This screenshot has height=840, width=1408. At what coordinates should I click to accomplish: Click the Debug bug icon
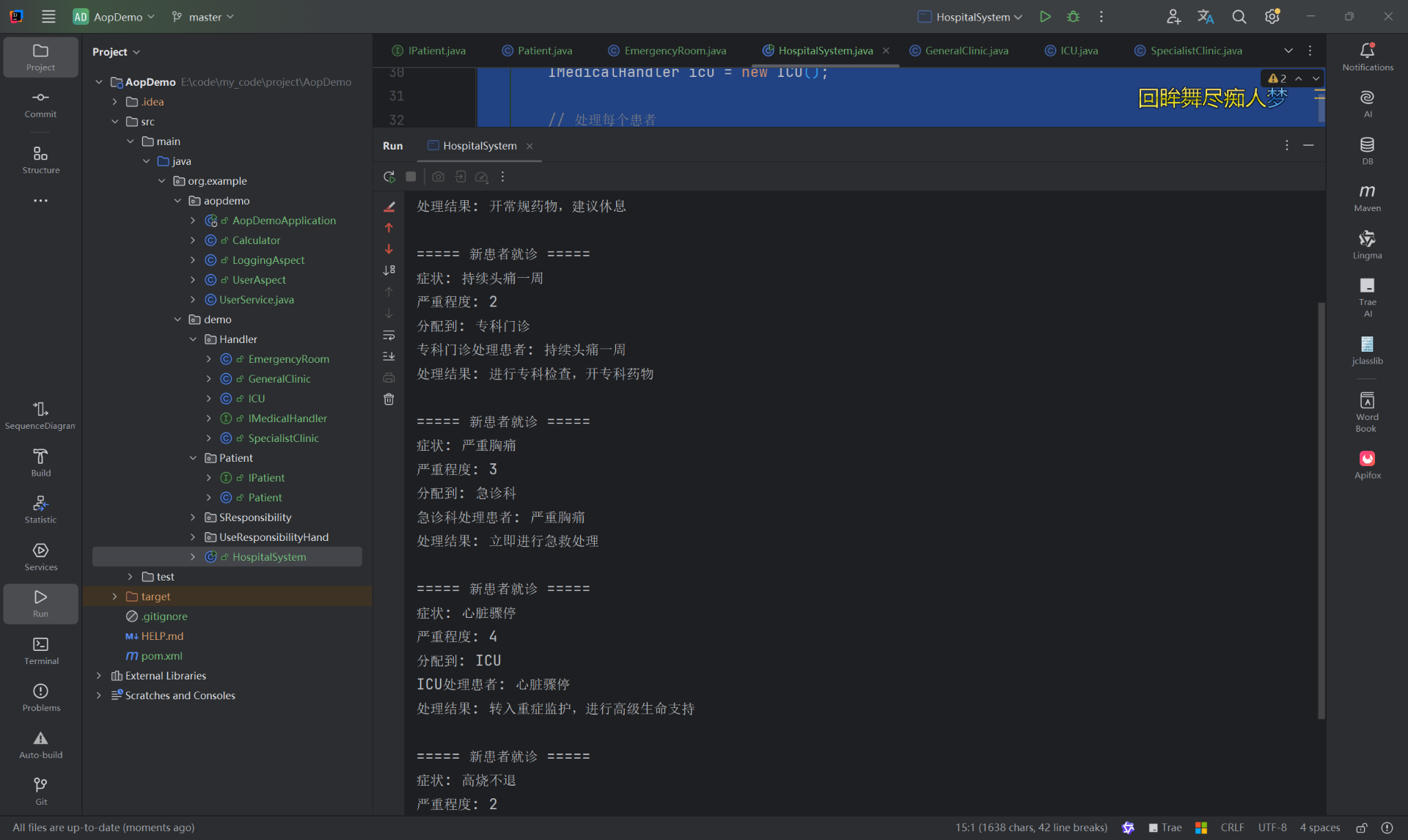1073,17
